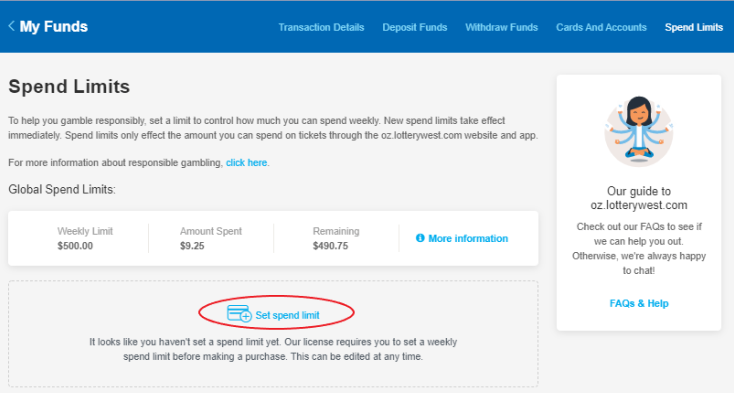The image size is (734, 393).
Task: Open the Cards And Accounts tab
Action: (601, 27)
